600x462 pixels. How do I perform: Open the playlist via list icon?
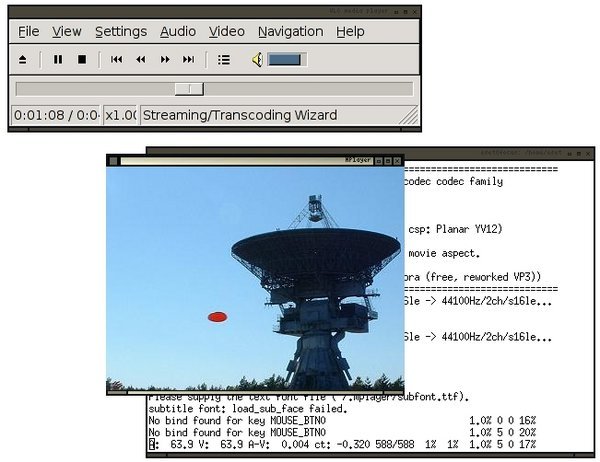[224, 60]
